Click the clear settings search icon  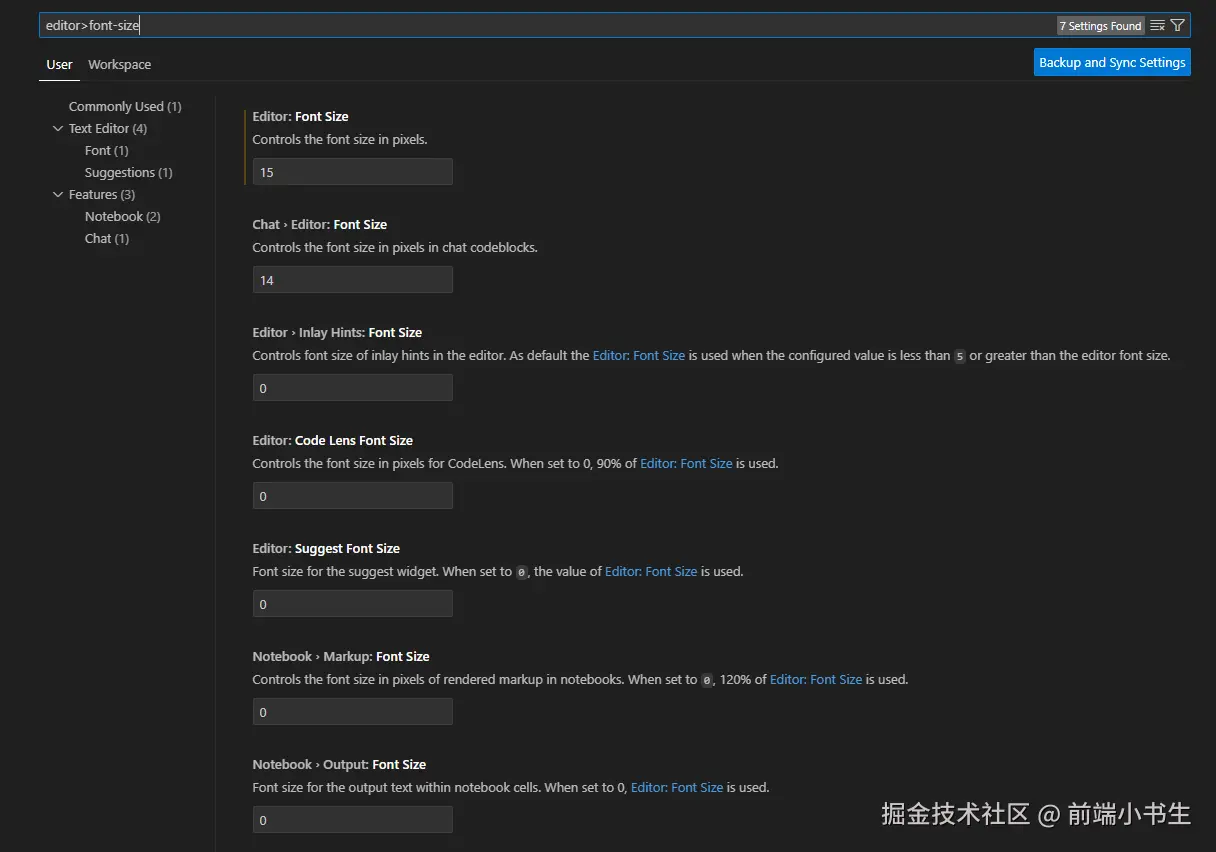1156,25
